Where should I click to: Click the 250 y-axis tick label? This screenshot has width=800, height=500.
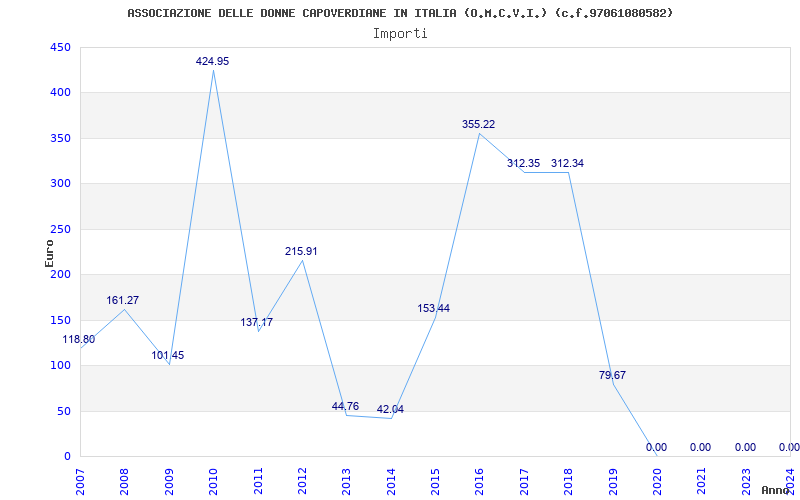[60, 229]
